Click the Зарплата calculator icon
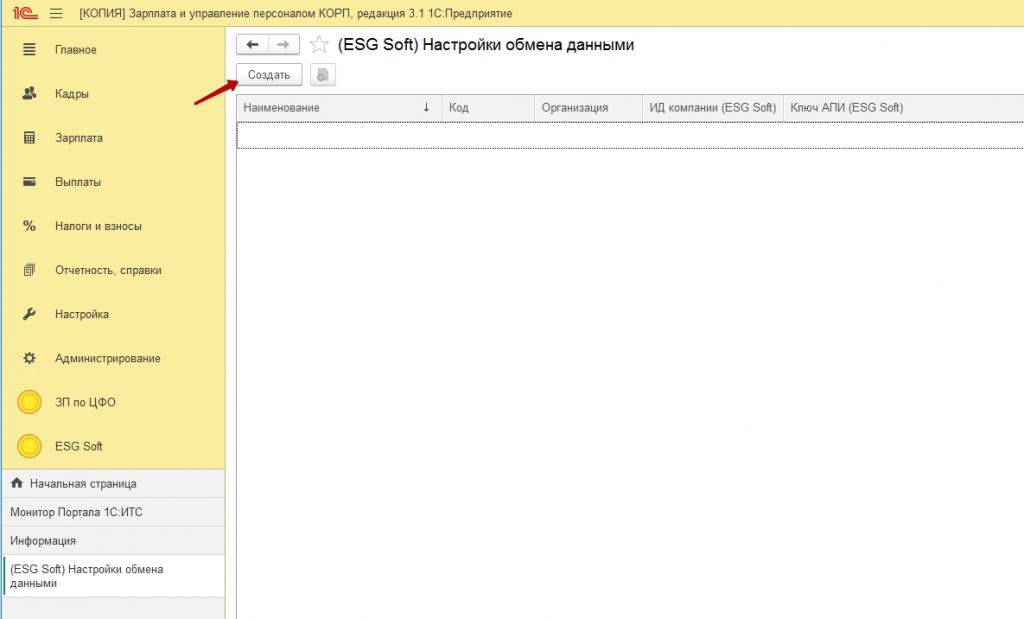 29,138
